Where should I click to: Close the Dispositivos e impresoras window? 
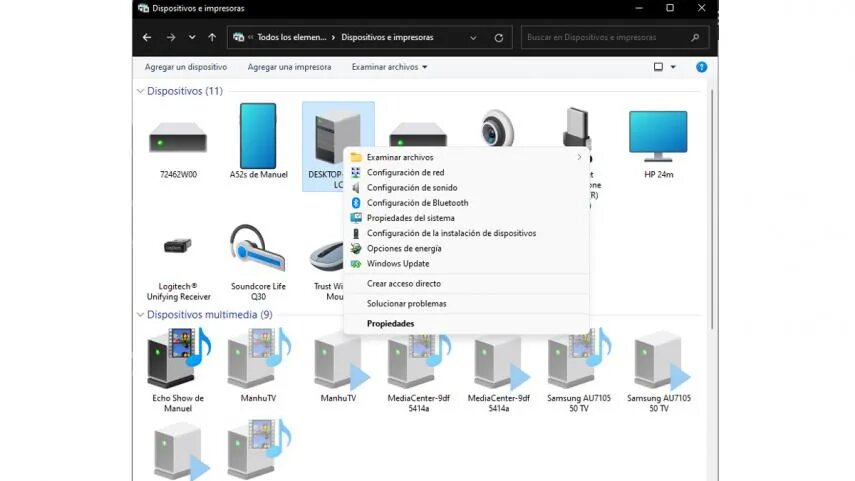click(701, 8)
